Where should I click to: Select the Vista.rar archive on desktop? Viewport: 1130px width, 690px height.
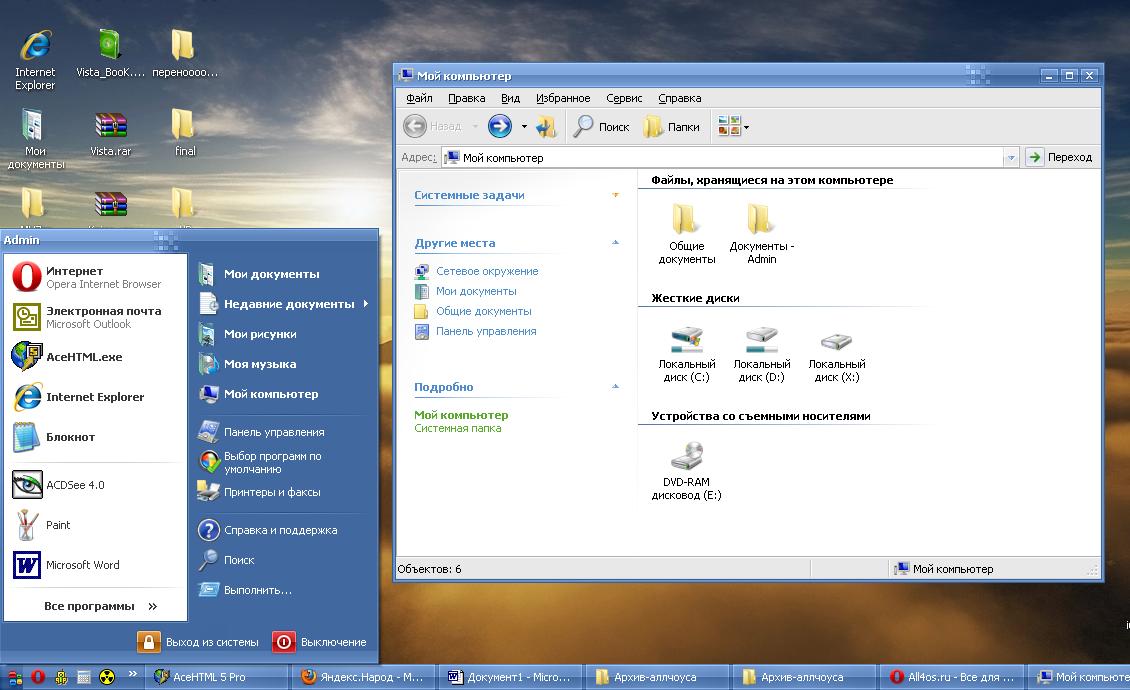pyautogui.click(x=110, y=134)
